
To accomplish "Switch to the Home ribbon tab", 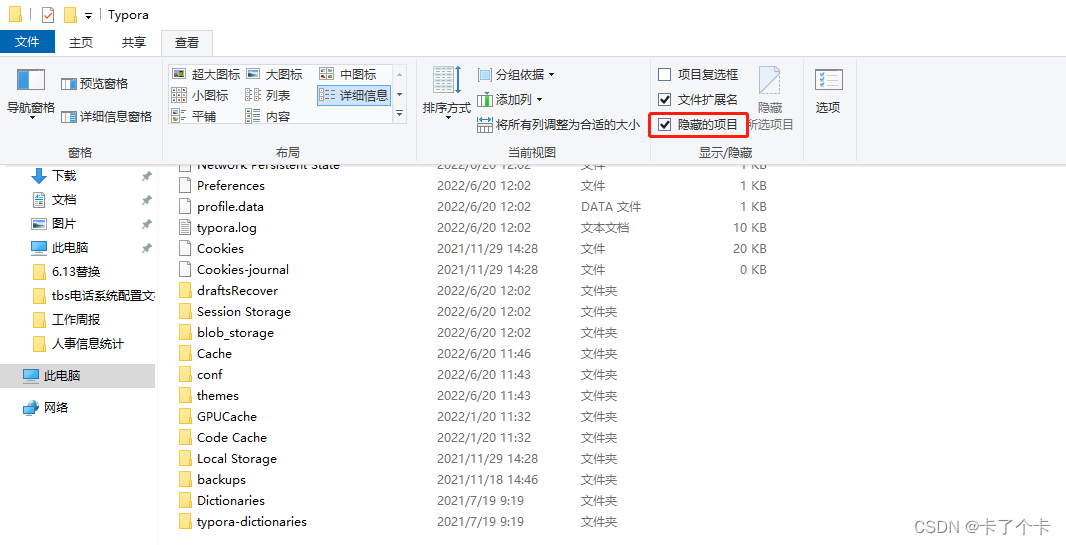I will pos(81,42).
